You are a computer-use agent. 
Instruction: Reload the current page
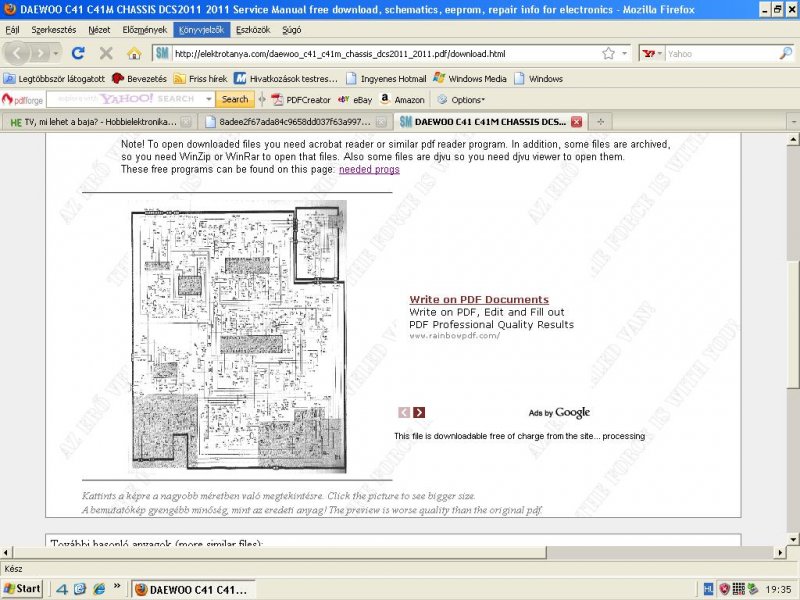(x=78, y=53)
